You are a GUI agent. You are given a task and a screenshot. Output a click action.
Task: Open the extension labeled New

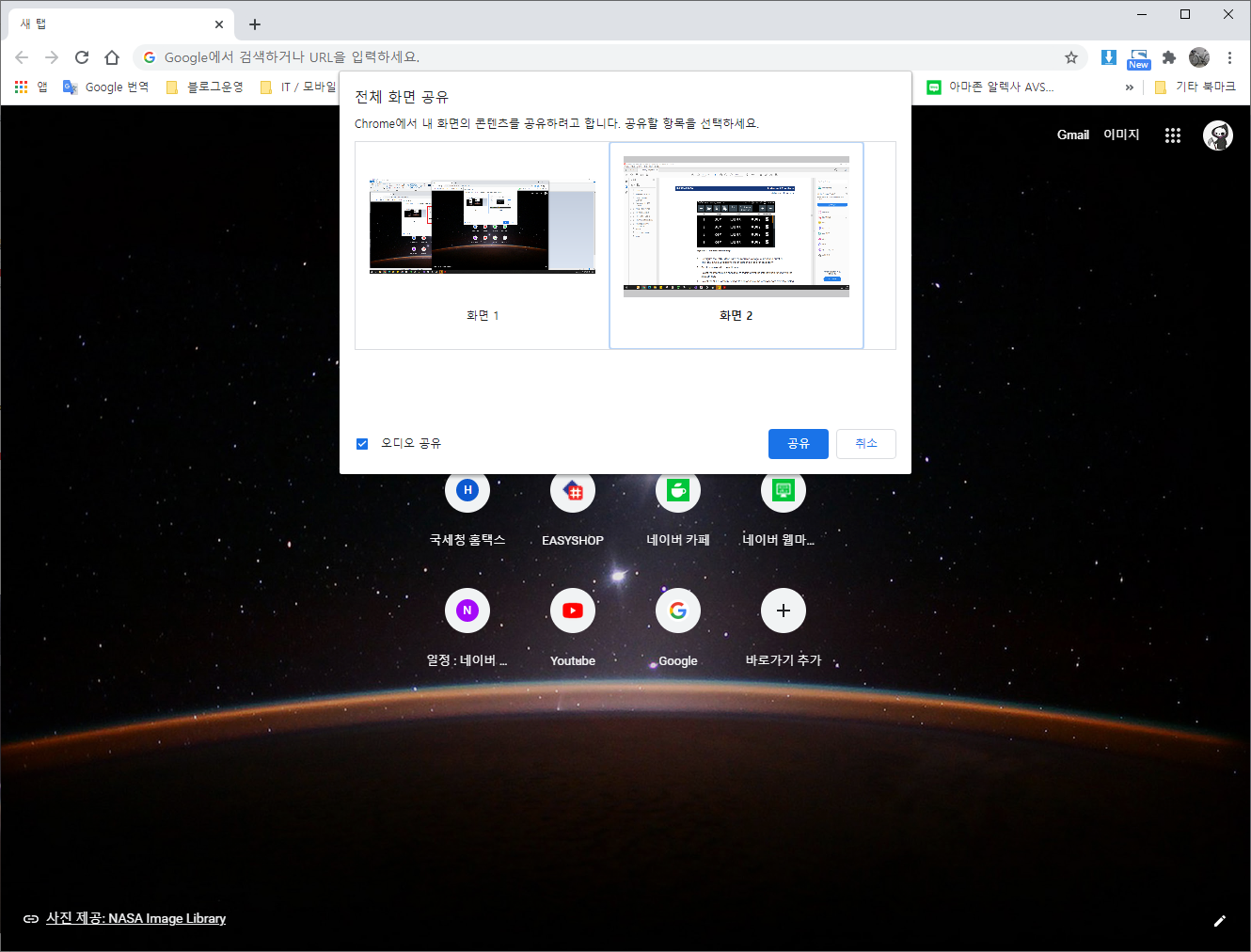tap(1139, 59)
